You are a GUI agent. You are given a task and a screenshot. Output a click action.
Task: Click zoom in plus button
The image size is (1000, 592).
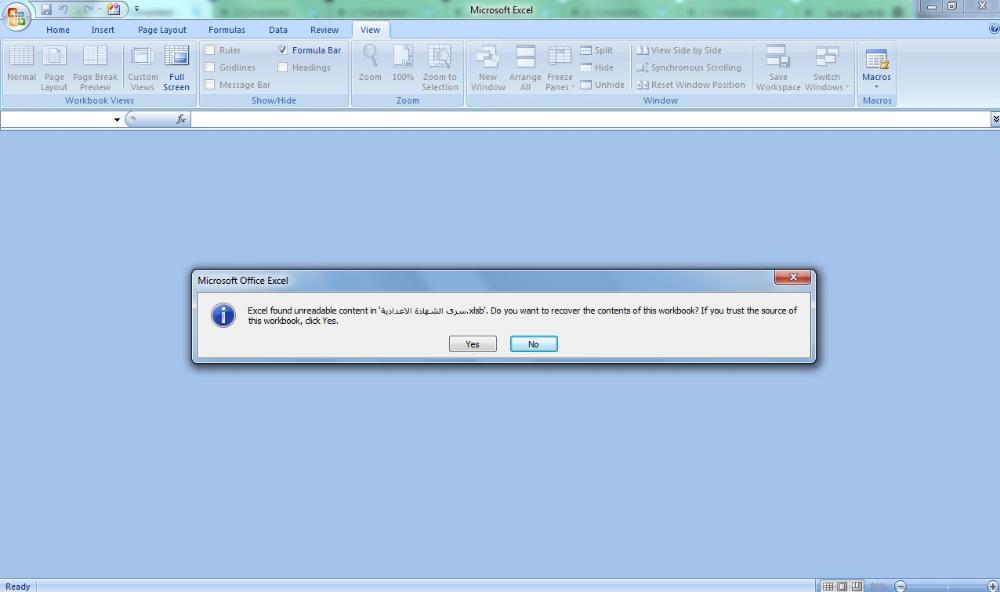[992, 586]
